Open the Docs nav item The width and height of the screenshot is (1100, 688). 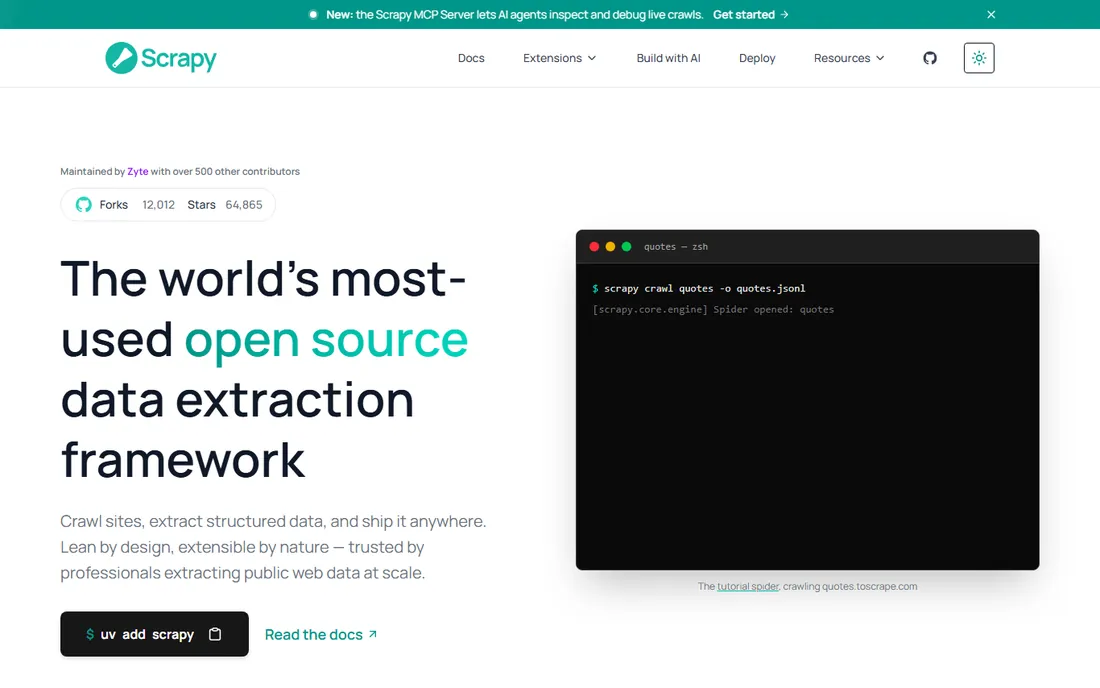[x=471, y=58]
